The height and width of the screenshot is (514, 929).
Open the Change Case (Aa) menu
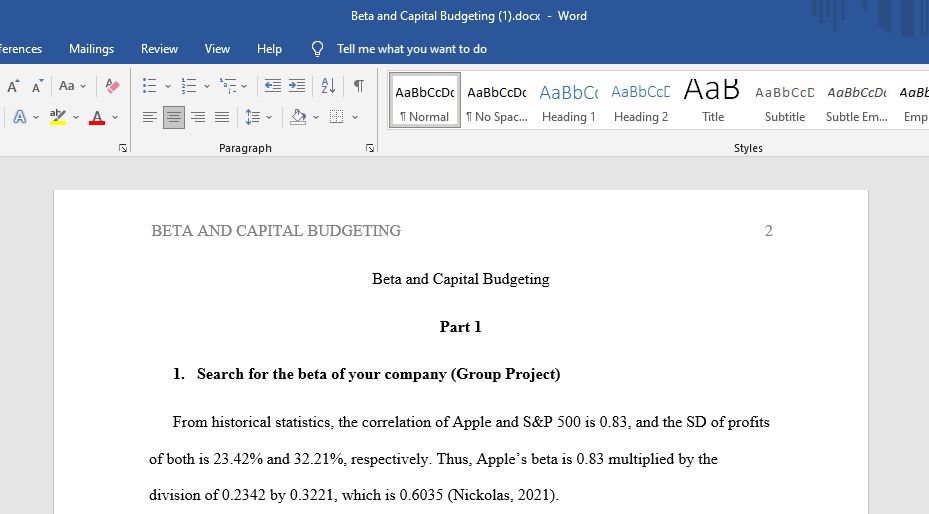(72, 86)
